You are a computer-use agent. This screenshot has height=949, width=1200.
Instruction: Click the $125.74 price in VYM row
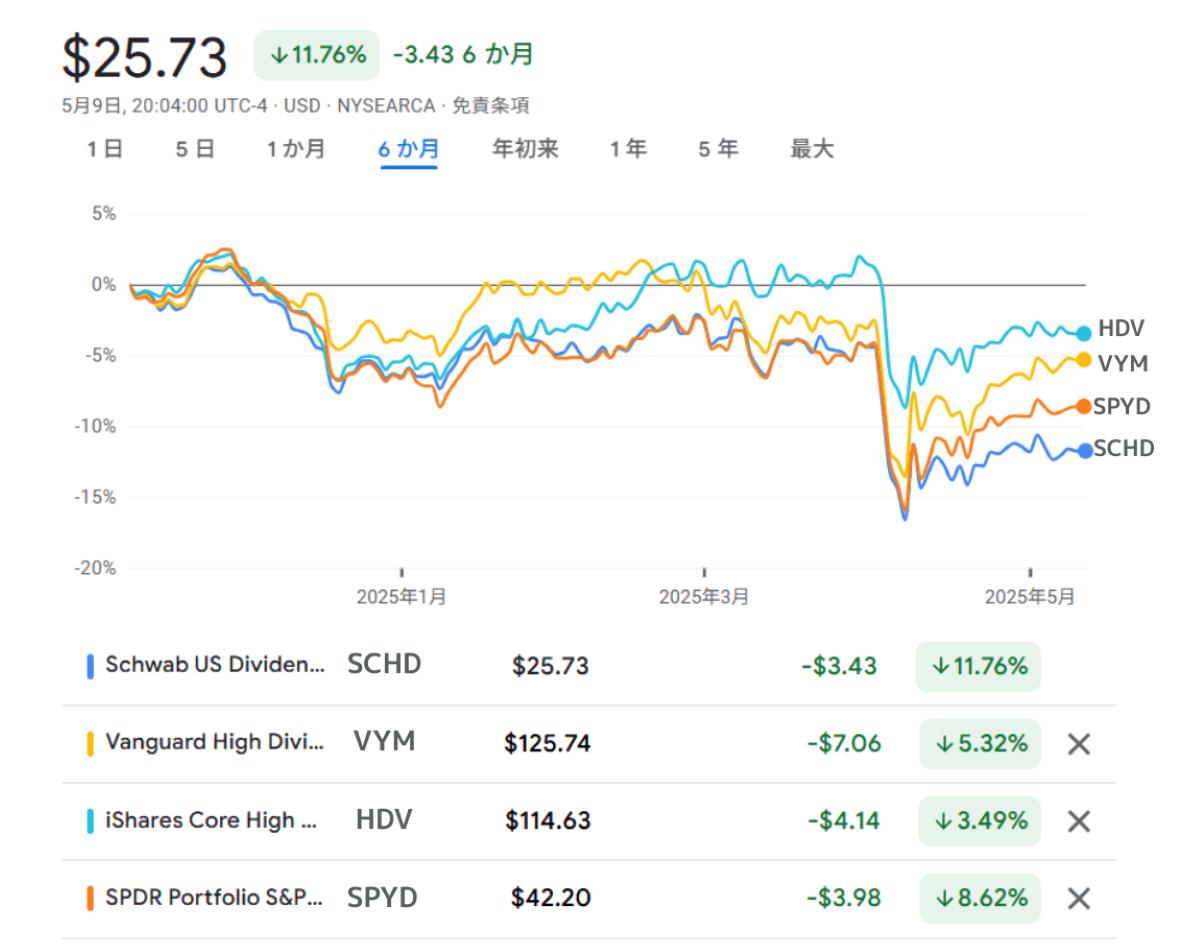pos(547,743)
